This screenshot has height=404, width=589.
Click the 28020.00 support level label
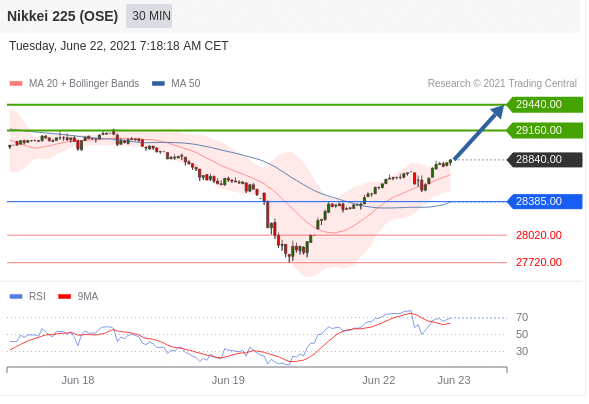click(x=539, y=235)
